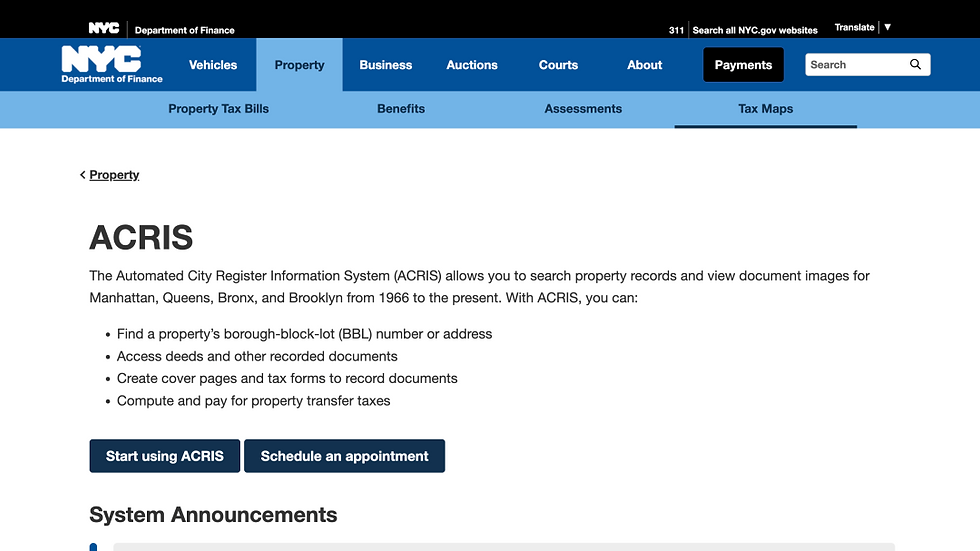
Task: Open the Business menu
Action: coord(386,65)
